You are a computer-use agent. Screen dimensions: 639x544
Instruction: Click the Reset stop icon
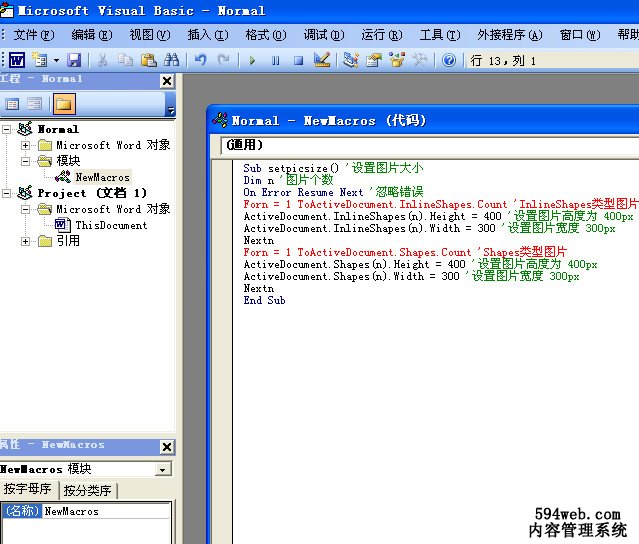click(x=298, y=61)
